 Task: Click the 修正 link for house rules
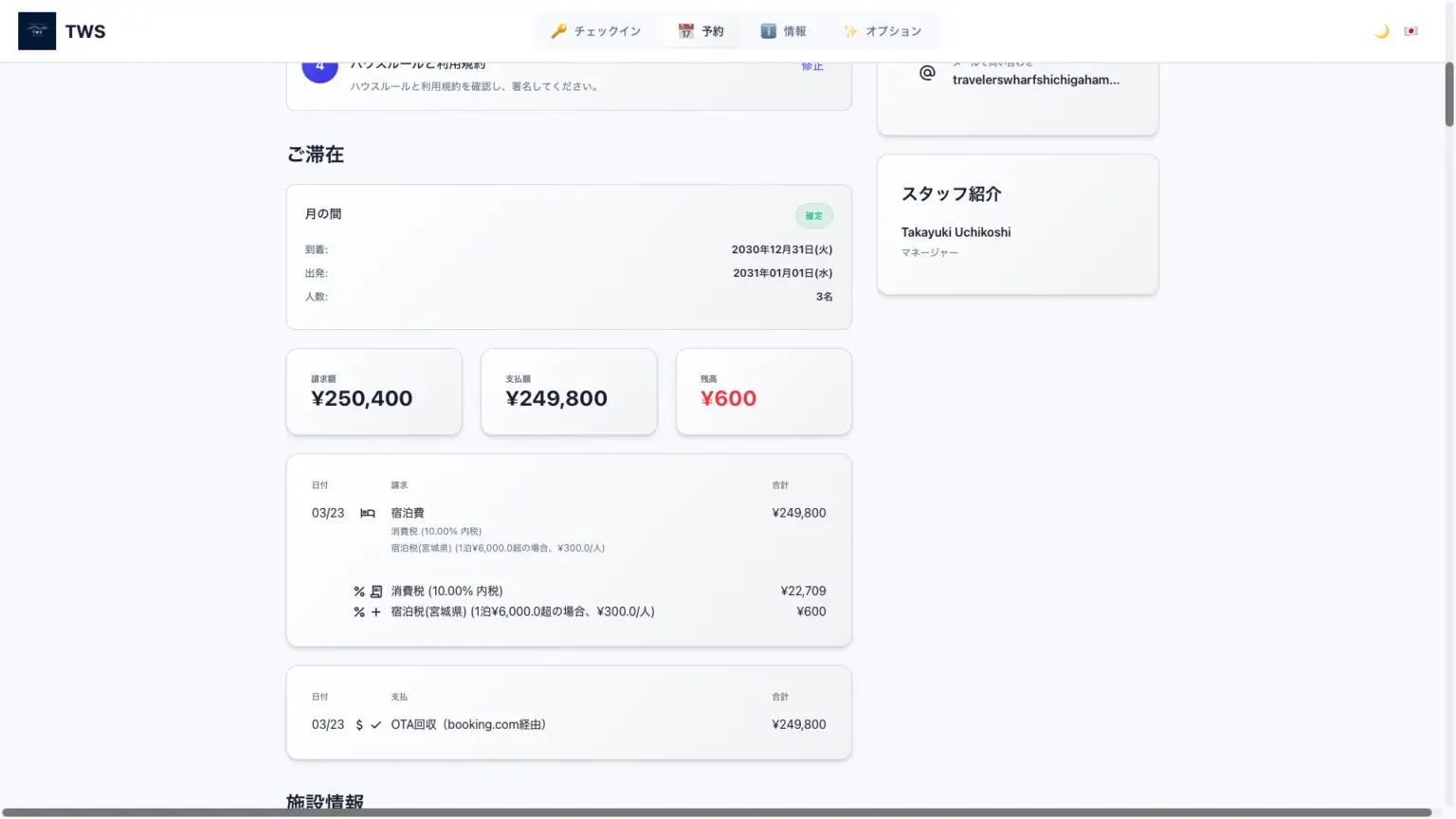click(x=812, y=66)
